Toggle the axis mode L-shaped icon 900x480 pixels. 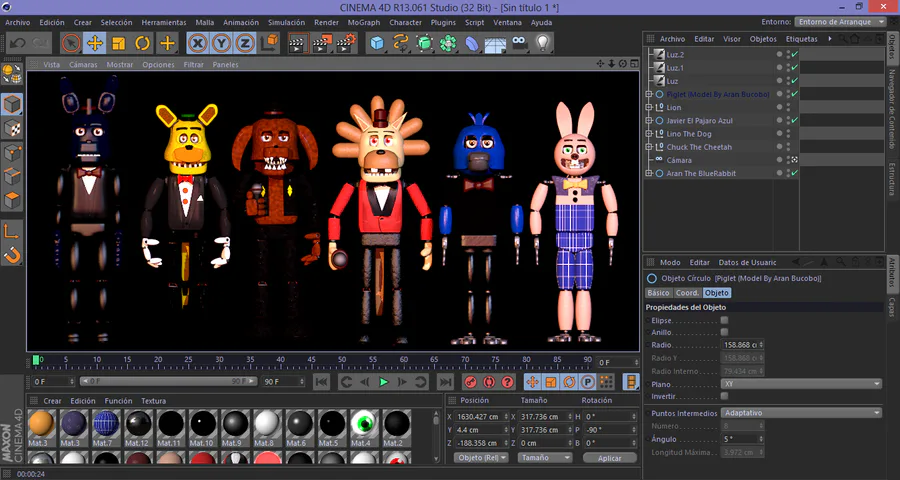coord(12,231)
